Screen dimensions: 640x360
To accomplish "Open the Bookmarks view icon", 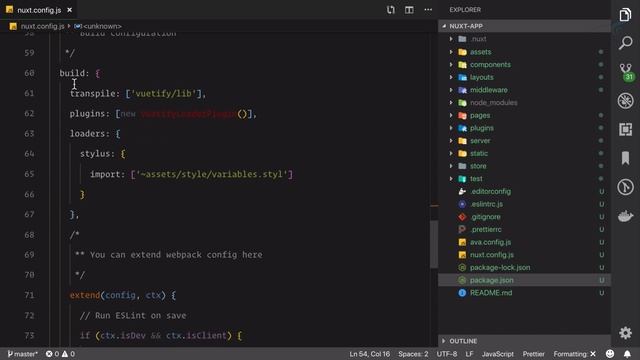I will (625, 158).
